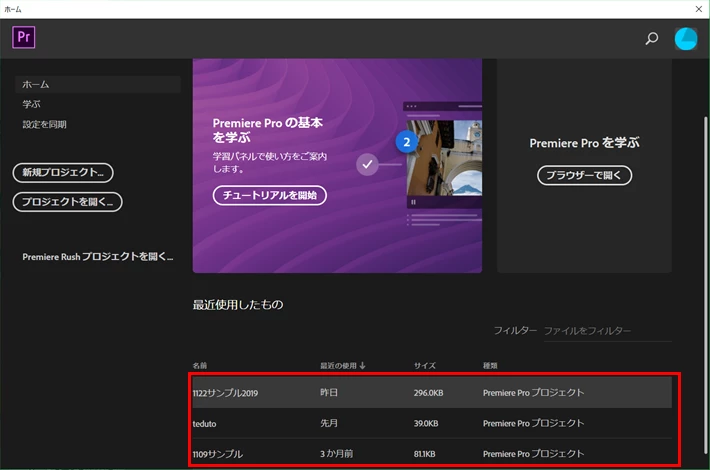Sort by 種類 column header
Screen dimensions: 710x470
coord(490,365)
